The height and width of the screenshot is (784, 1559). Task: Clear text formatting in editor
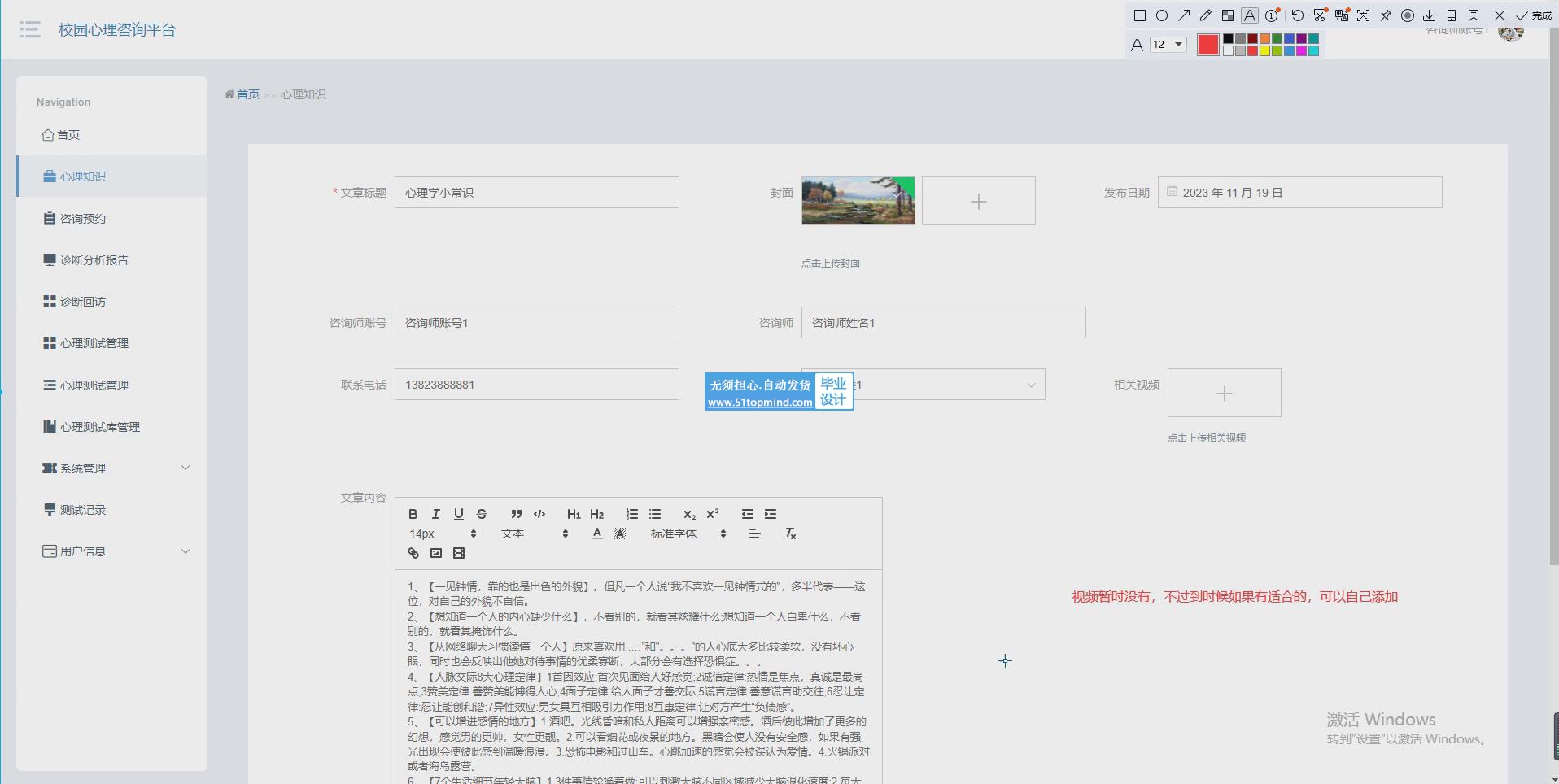pyautogui.click(x=790, y=534)
